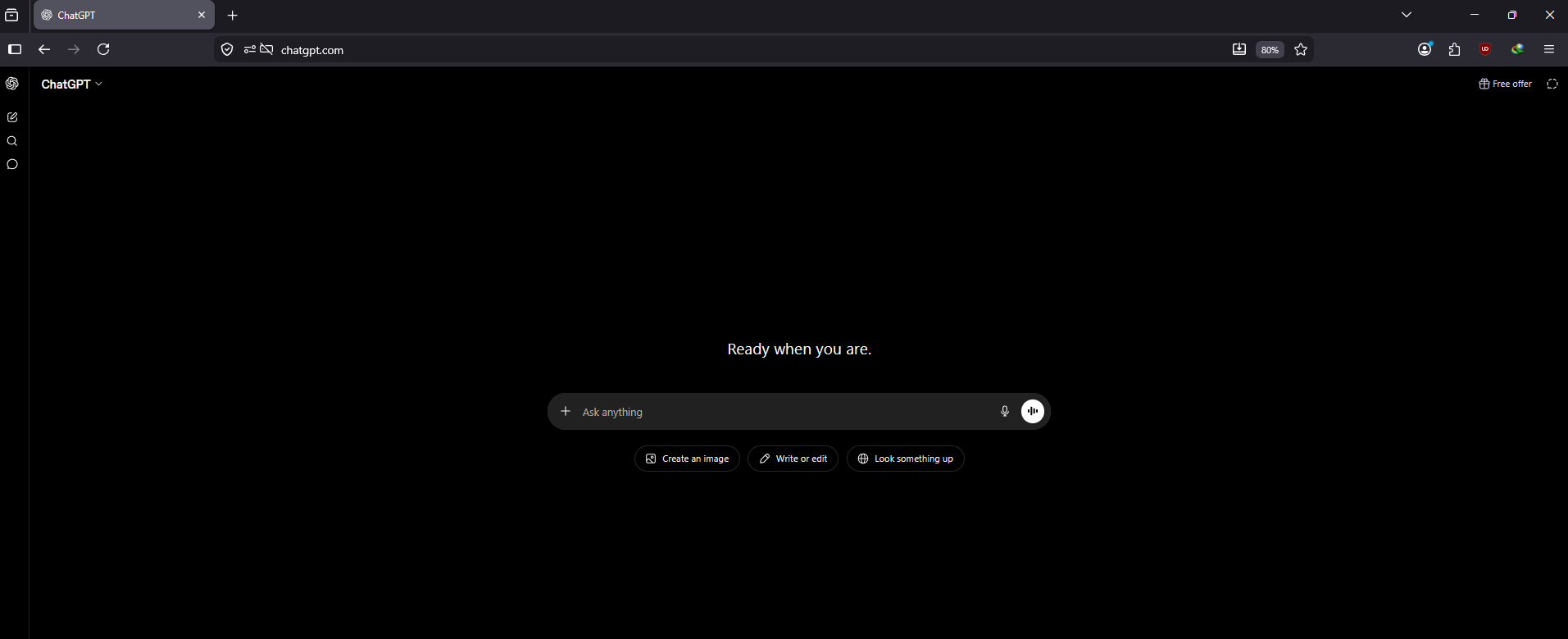Close the ChatGPT browser tab
1568x639 pixels.
pyautogui.click(x=202, y=15)
